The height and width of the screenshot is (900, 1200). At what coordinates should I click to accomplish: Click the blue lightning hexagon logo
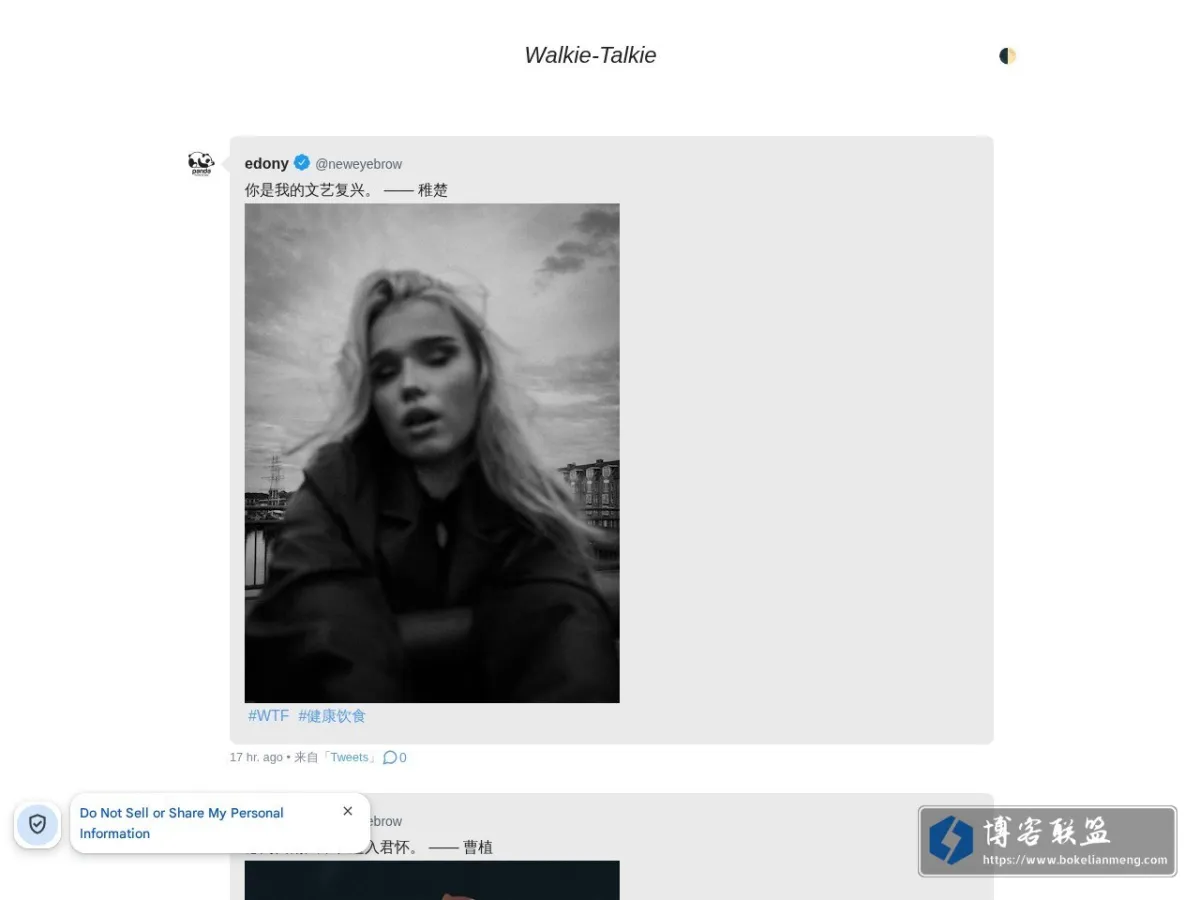pos(950,840)
